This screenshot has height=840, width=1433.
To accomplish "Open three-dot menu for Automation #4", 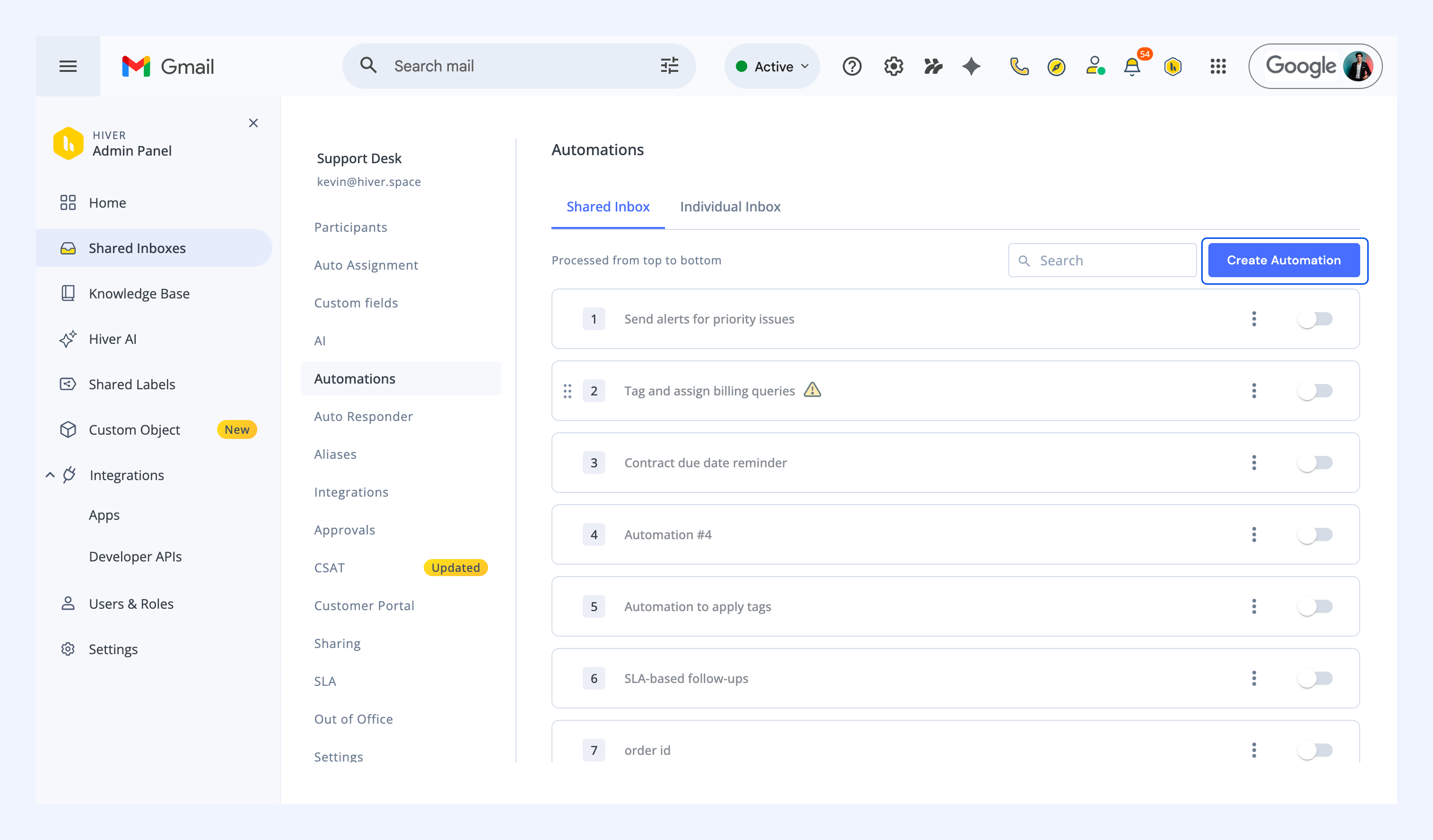I will 1254,534.
